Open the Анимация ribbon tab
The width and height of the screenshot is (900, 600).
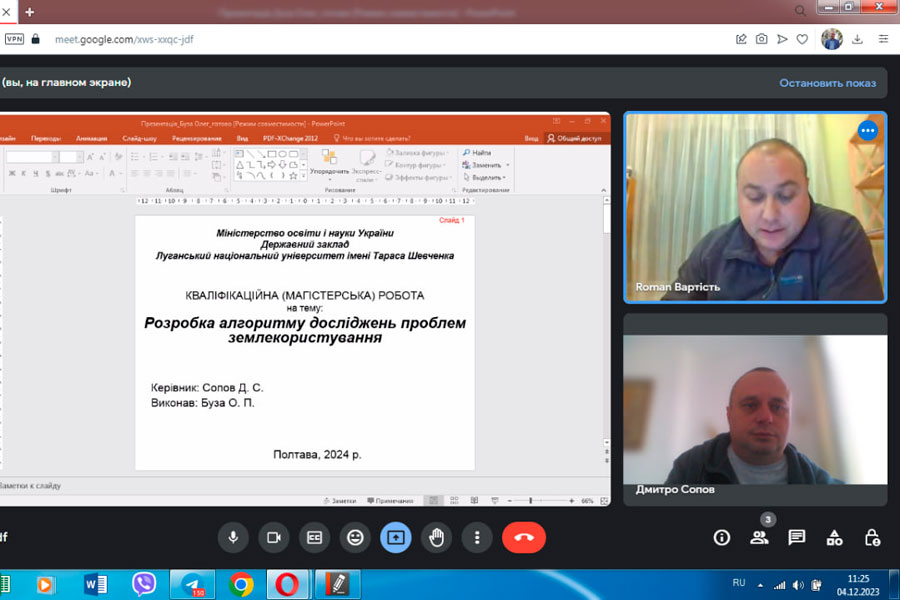coord(91,138)
